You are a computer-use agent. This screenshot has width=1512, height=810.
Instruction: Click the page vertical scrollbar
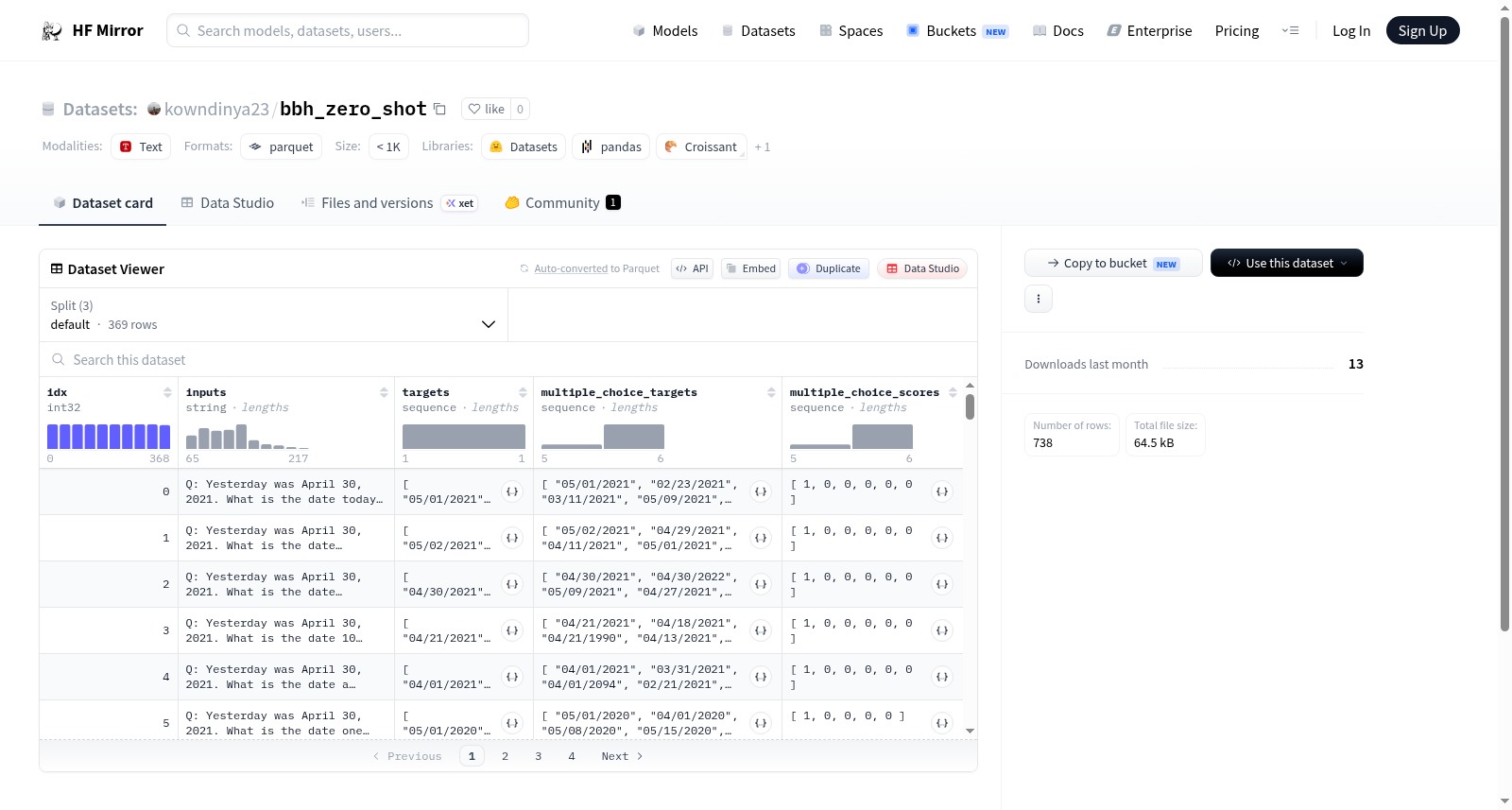point(1505,323)
